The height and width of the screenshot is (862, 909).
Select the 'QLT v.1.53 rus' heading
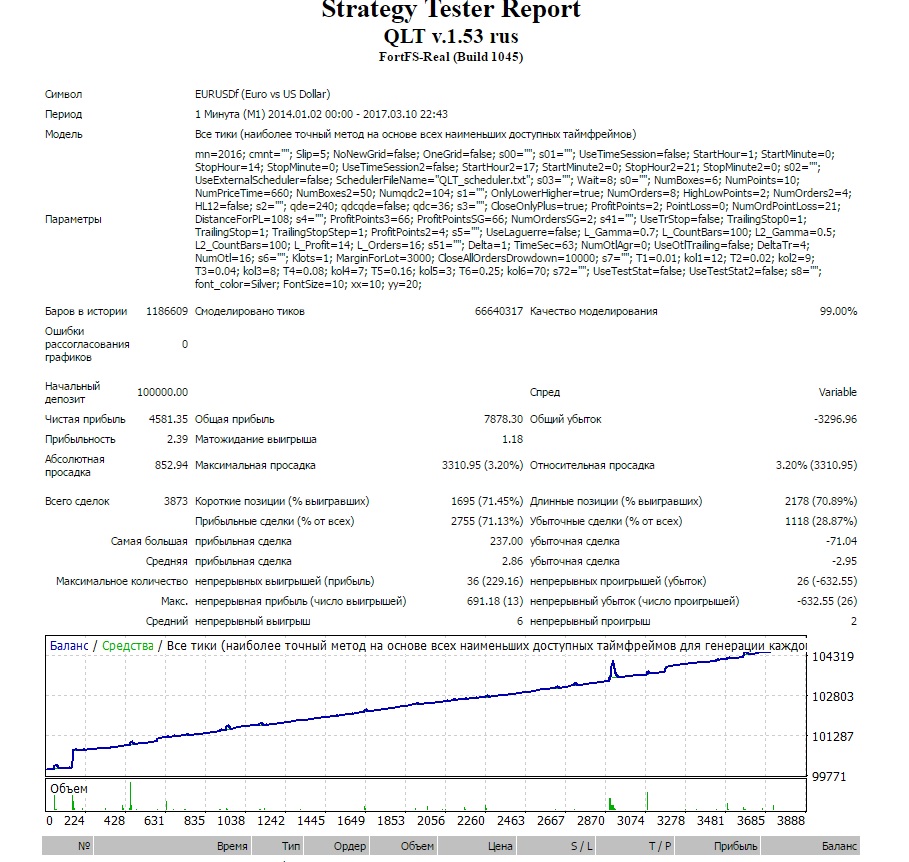coord(451,37)
